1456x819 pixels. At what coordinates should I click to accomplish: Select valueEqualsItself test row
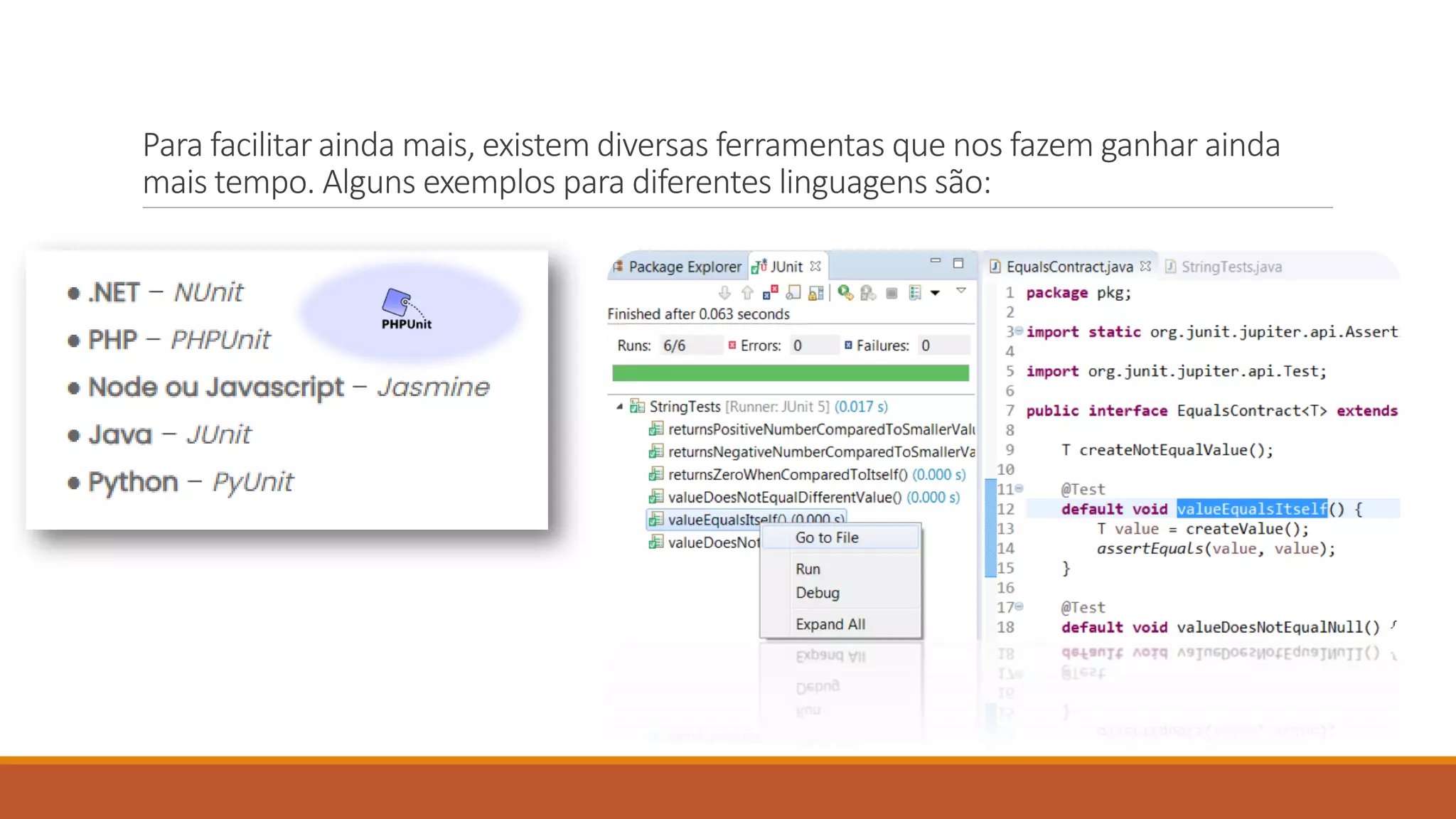pos(746,519)
